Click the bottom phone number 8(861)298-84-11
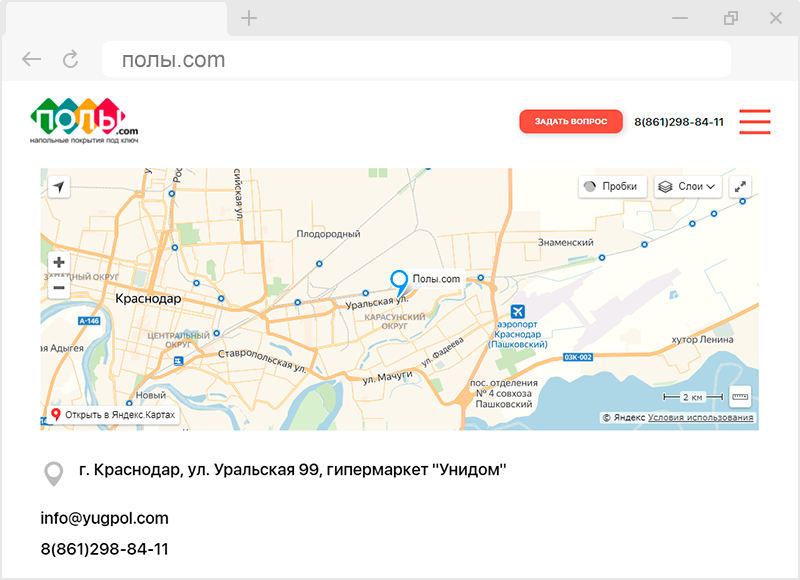Image resolution: width=800 pixels, height=580 pixels. tap(105, 549)
